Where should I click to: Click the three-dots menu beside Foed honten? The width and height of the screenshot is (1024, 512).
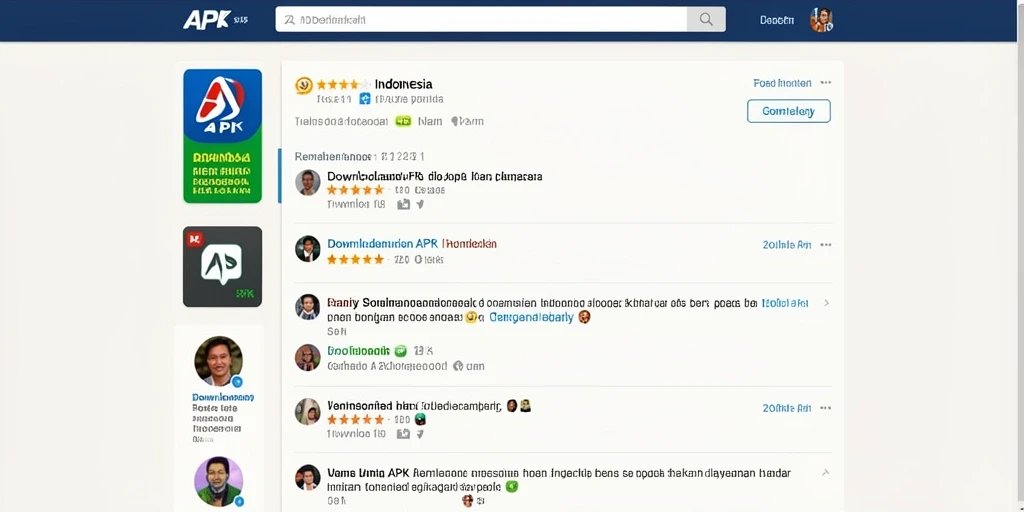click(x=826, y=83)
